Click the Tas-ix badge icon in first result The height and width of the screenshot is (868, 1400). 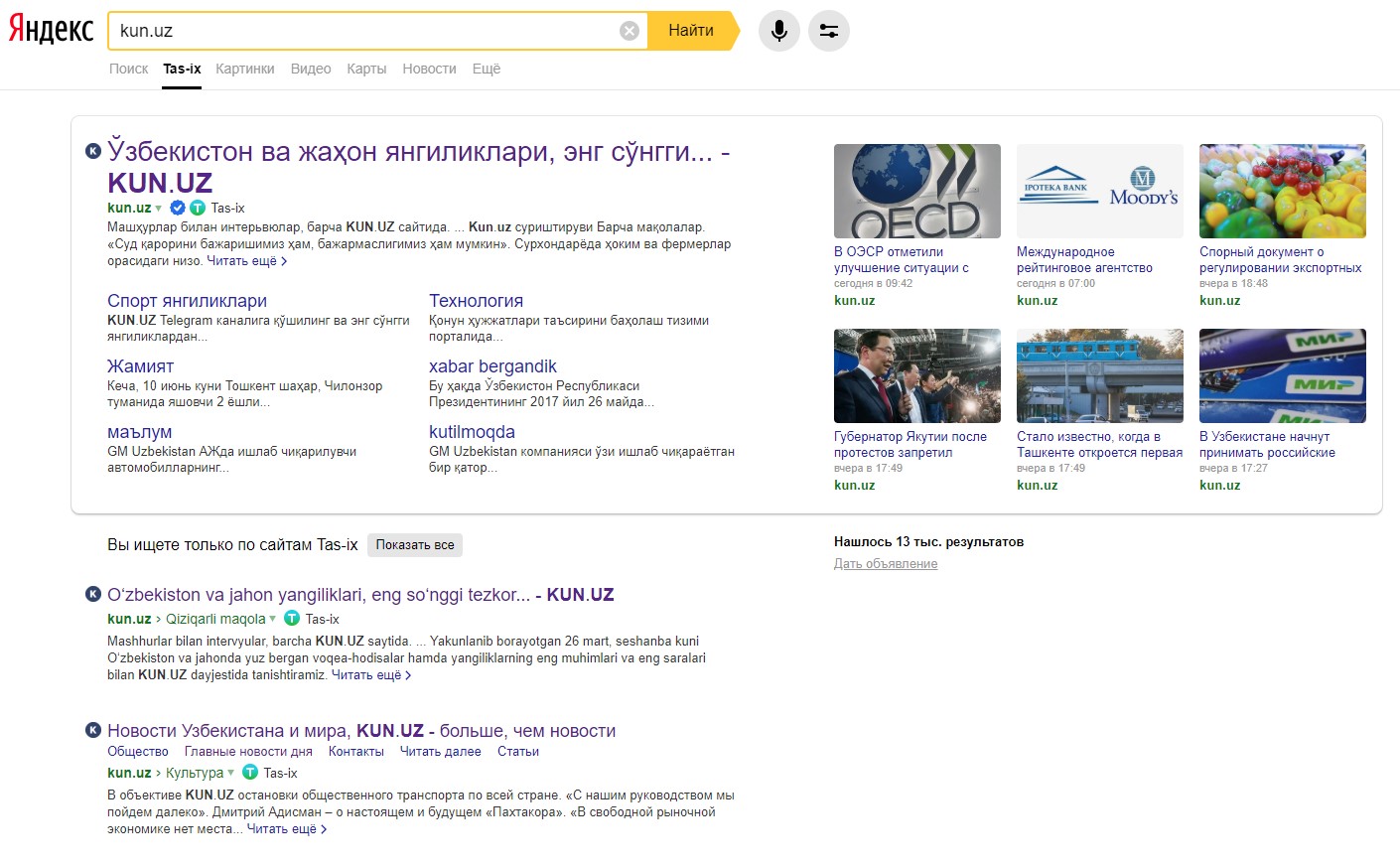(x=198, y=208)
